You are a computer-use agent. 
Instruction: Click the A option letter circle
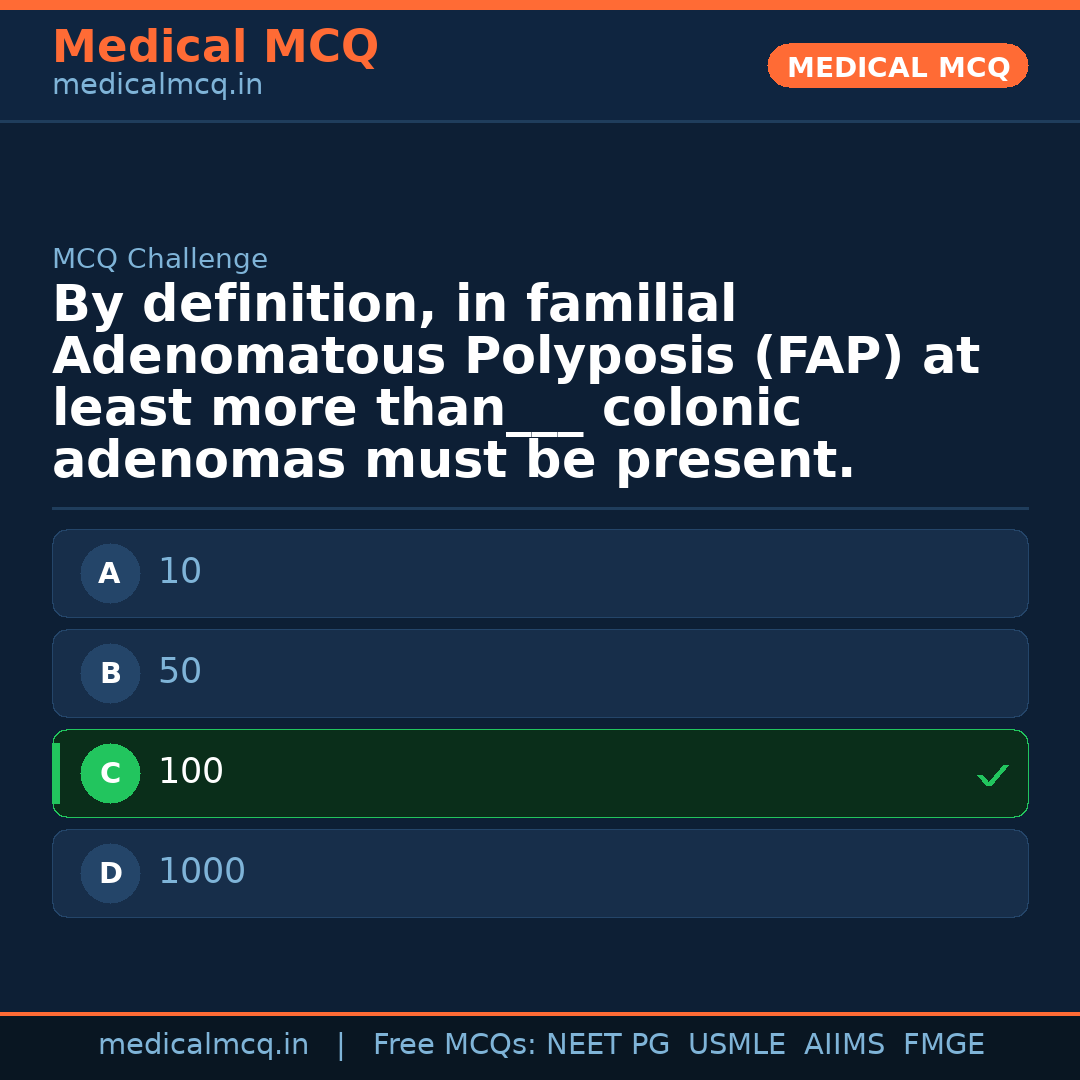pos(110,573)
